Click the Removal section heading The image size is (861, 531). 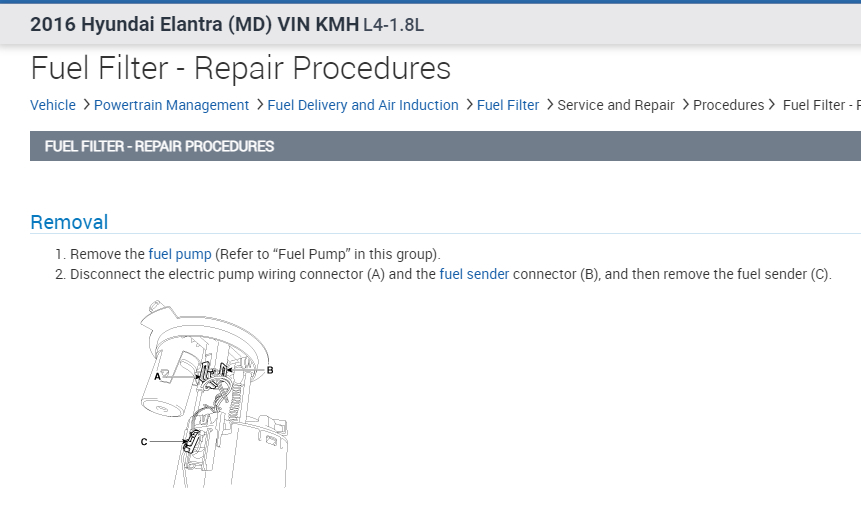point(69,222)
